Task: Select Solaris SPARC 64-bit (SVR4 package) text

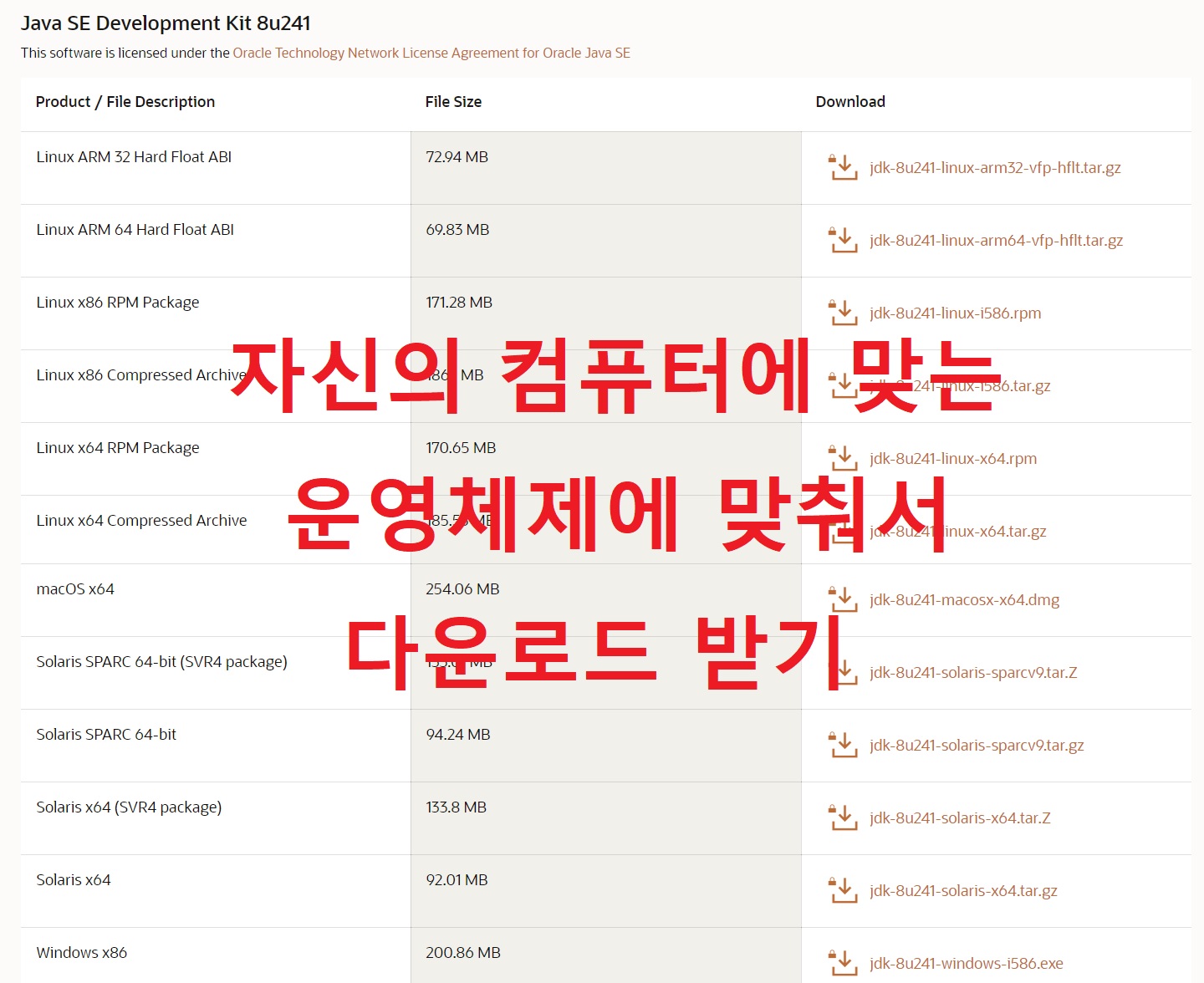Action: pos(161,661)
